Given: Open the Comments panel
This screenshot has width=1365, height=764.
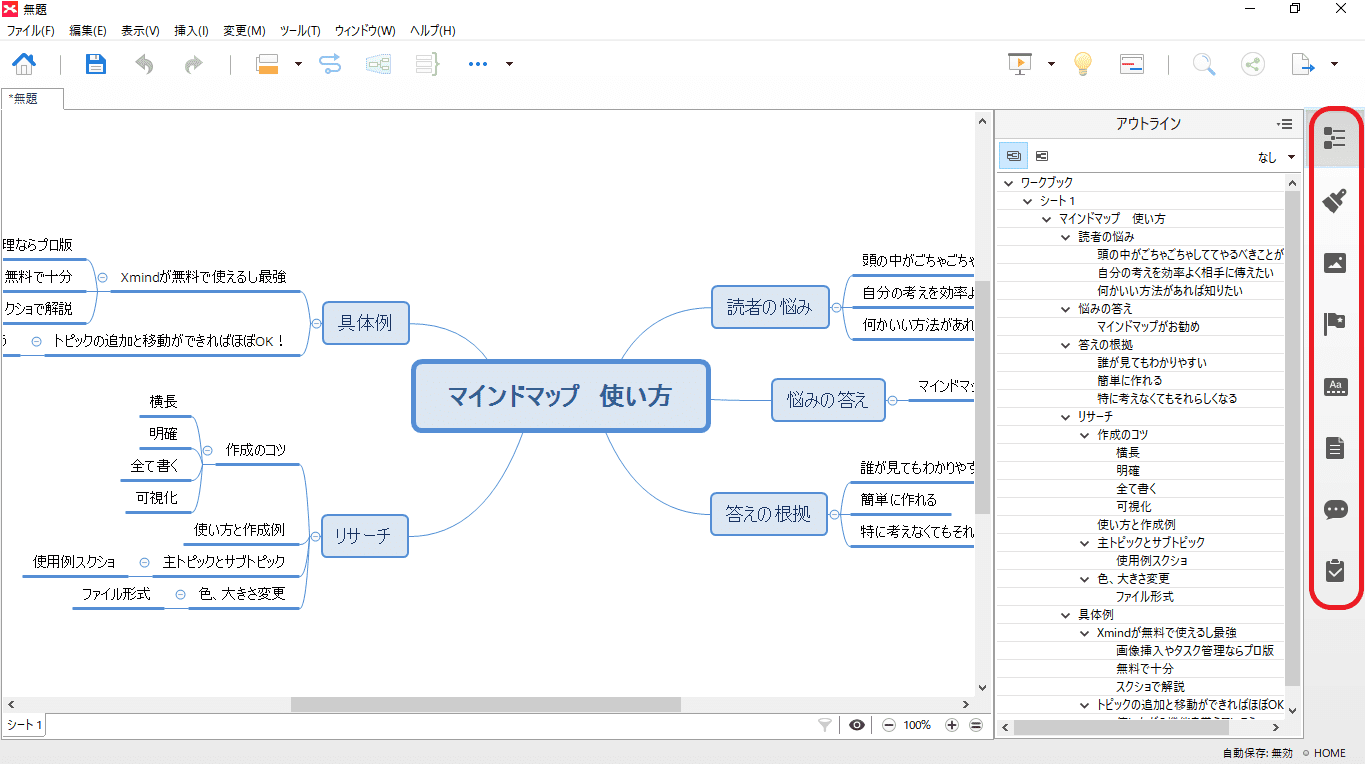Looking at the screenshot, I should pyautogui.click(x=1335, y=510).
